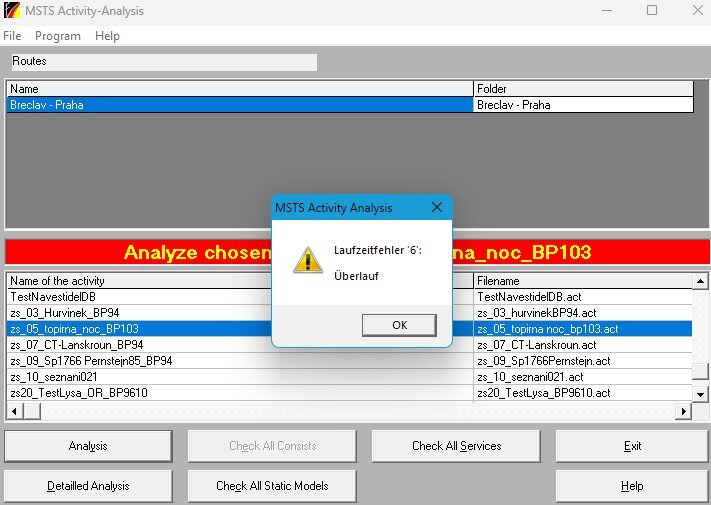711x505 pixels.
Task: Open the Help menu
Action: 107,36
